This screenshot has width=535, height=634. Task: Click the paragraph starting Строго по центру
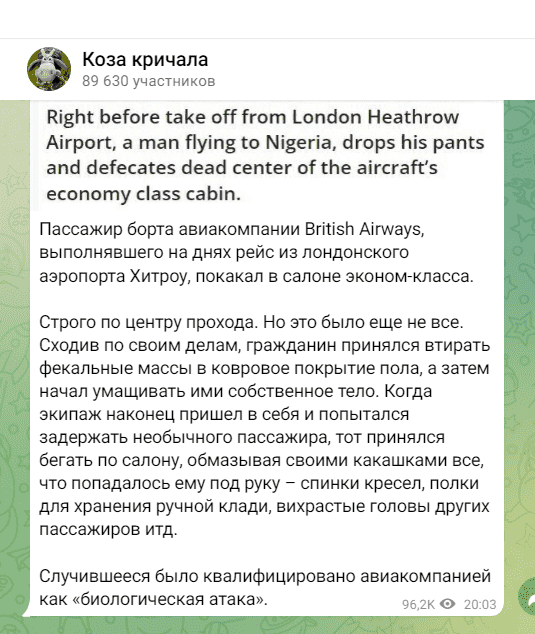click(264, 426)
